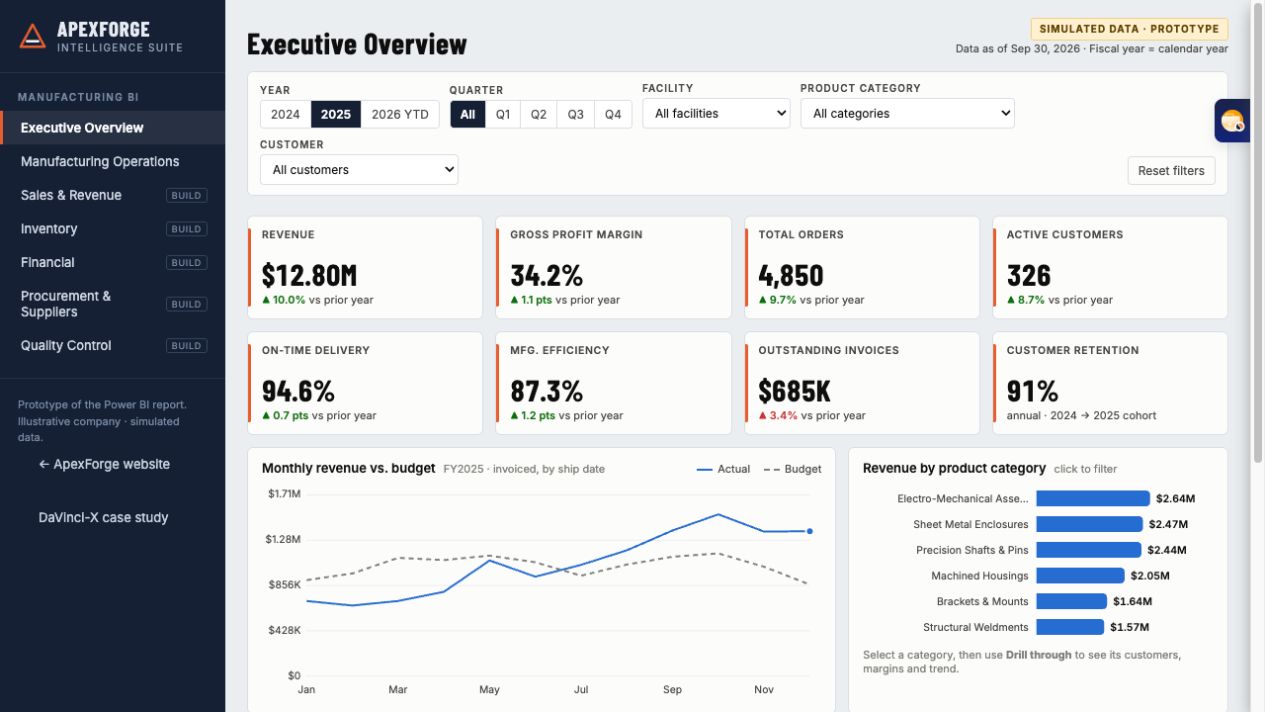Viewport: 1265px width, 712px height.
Task: Select year 2025 filter
Action: [x=336, y=114]
